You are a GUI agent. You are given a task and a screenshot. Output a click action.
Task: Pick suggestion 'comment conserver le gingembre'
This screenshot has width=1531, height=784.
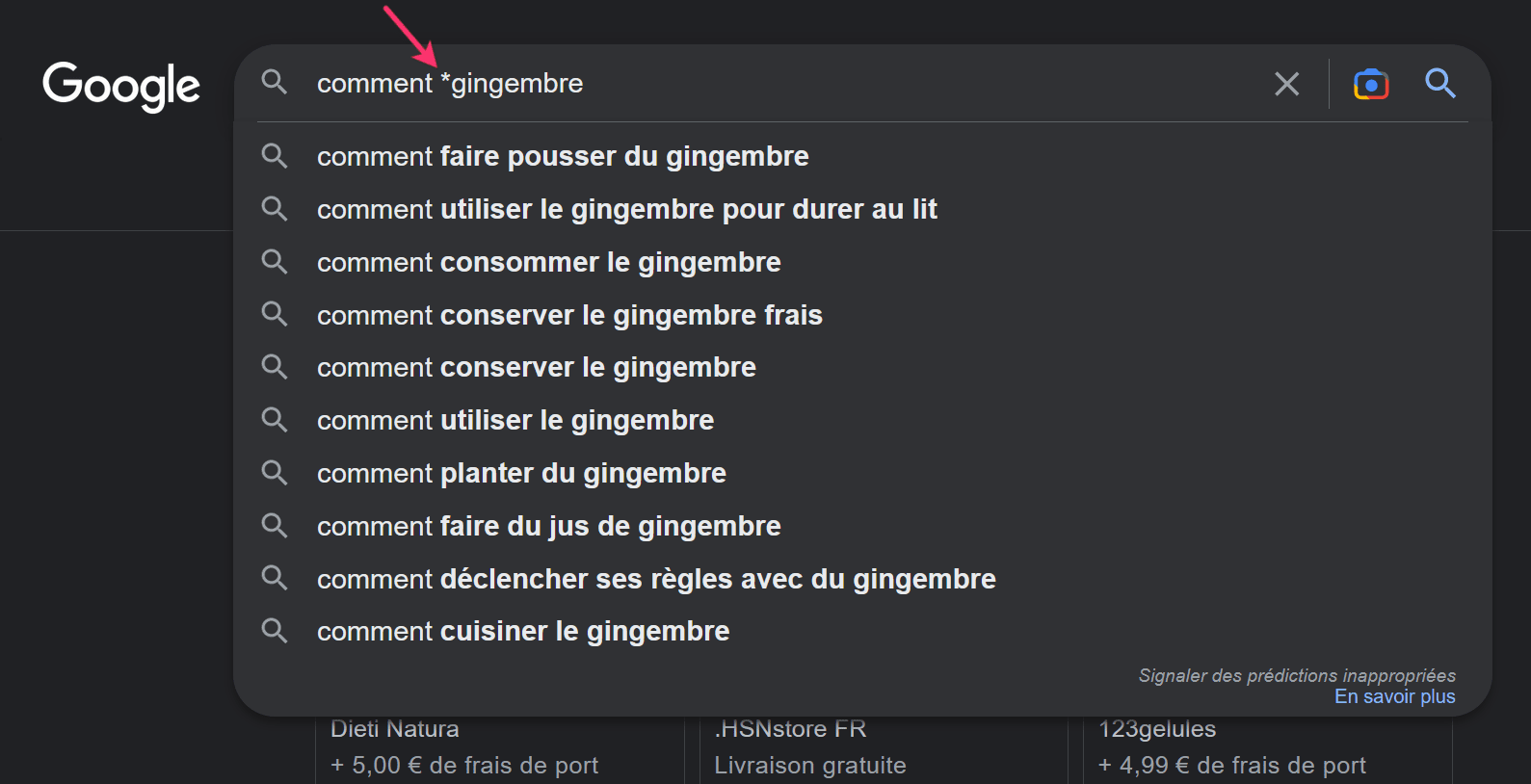pyautogui.click(x=536, y=367)
